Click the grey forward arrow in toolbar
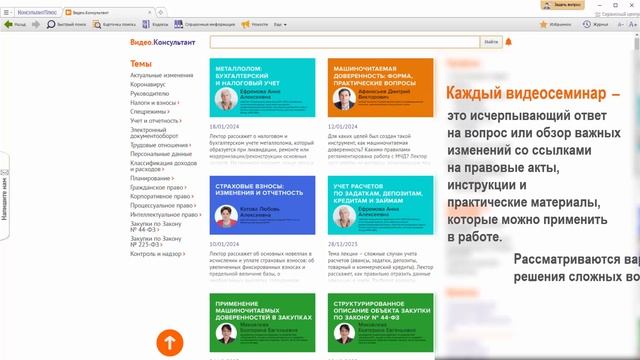The width and height of the screenshot is (640, 360). click(x=36, y=24)
